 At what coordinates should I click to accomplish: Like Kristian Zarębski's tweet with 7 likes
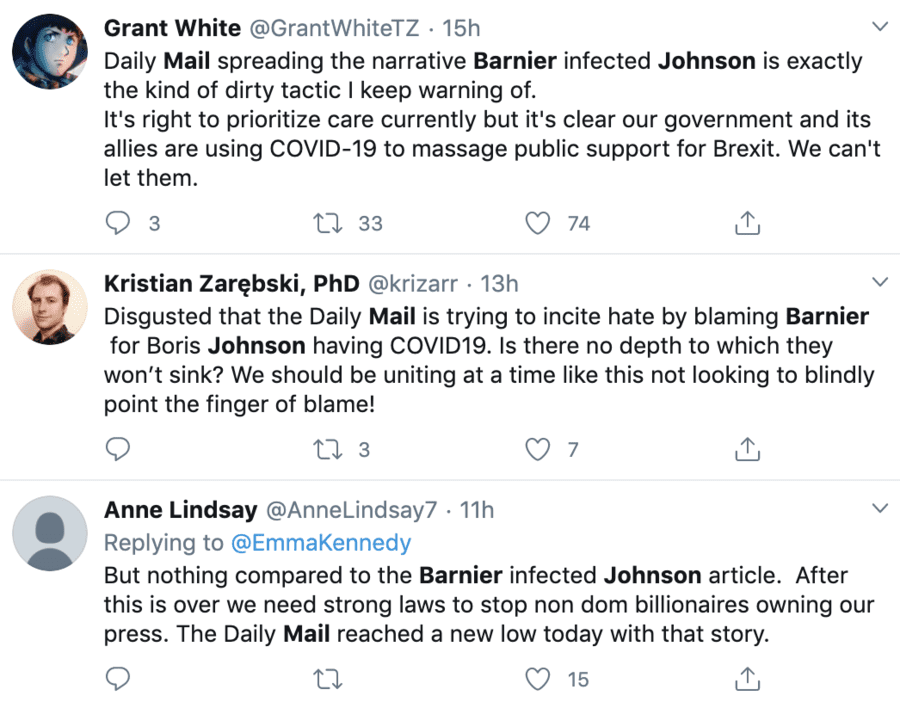click(x=539, y=449)
